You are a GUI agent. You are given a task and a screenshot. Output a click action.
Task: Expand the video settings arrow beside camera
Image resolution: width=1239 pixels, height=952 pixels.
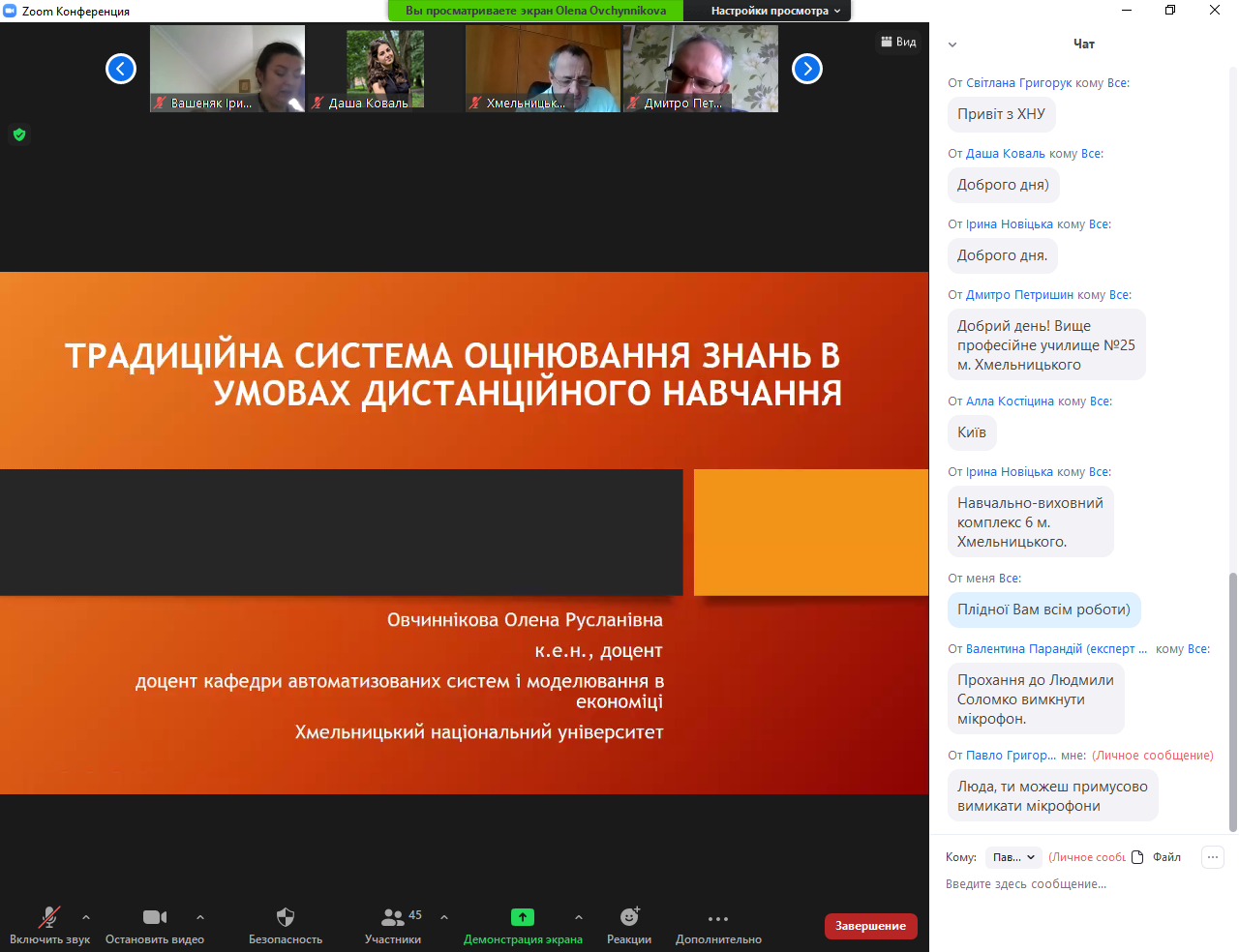point(200,917)
